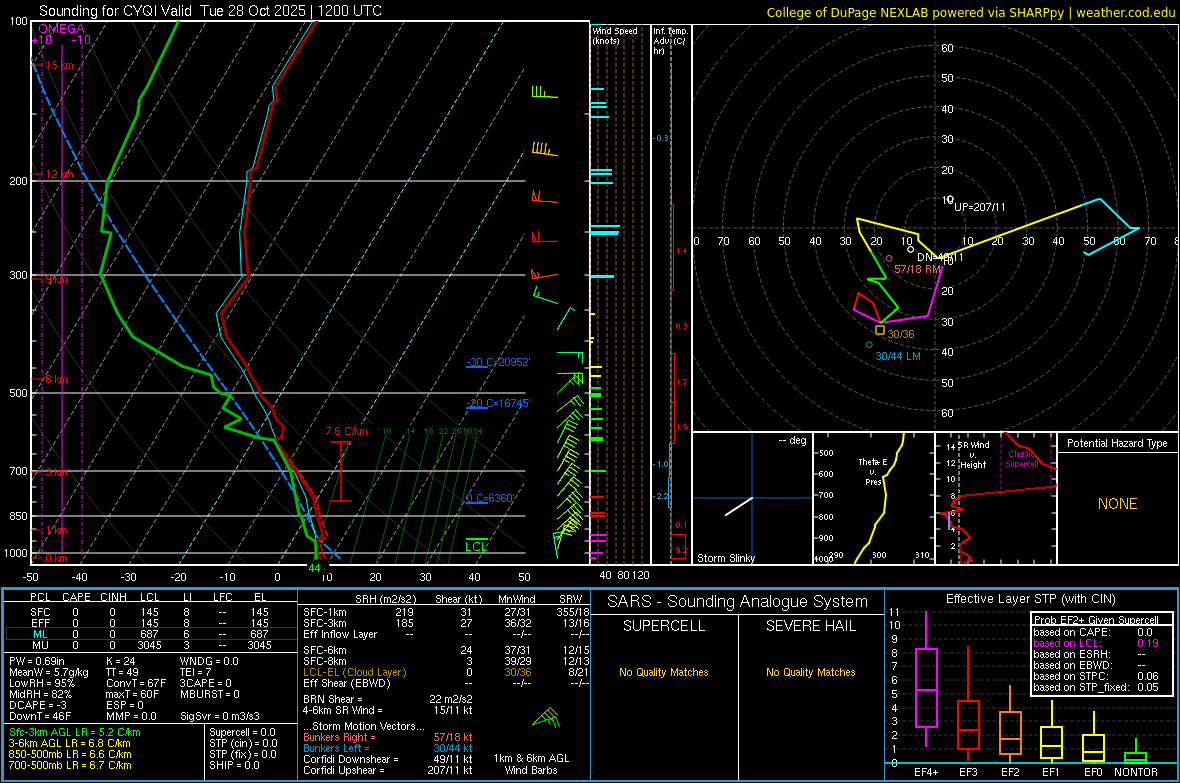This screenshot has width=1180, height=783.
Task: Click the '6 km' height marker
Action: coord(56,379)
